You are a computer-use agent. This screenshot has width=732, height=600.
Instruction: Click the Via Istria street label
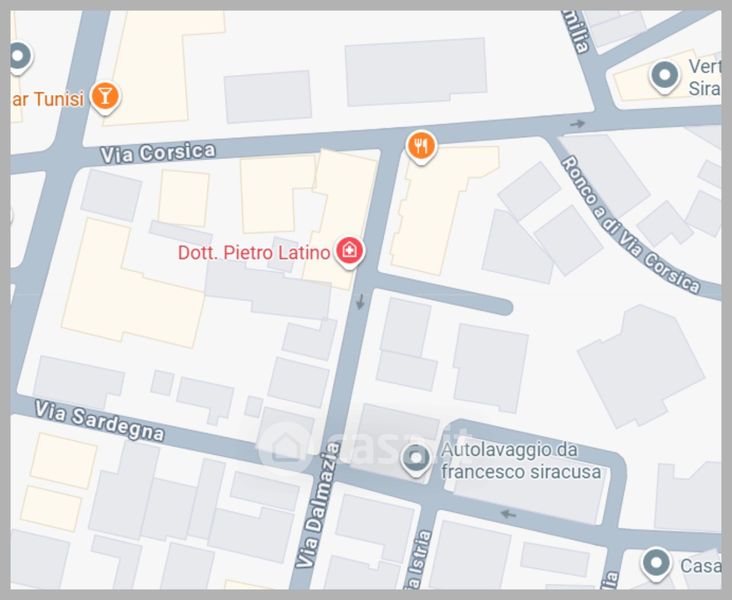point(417,558)
